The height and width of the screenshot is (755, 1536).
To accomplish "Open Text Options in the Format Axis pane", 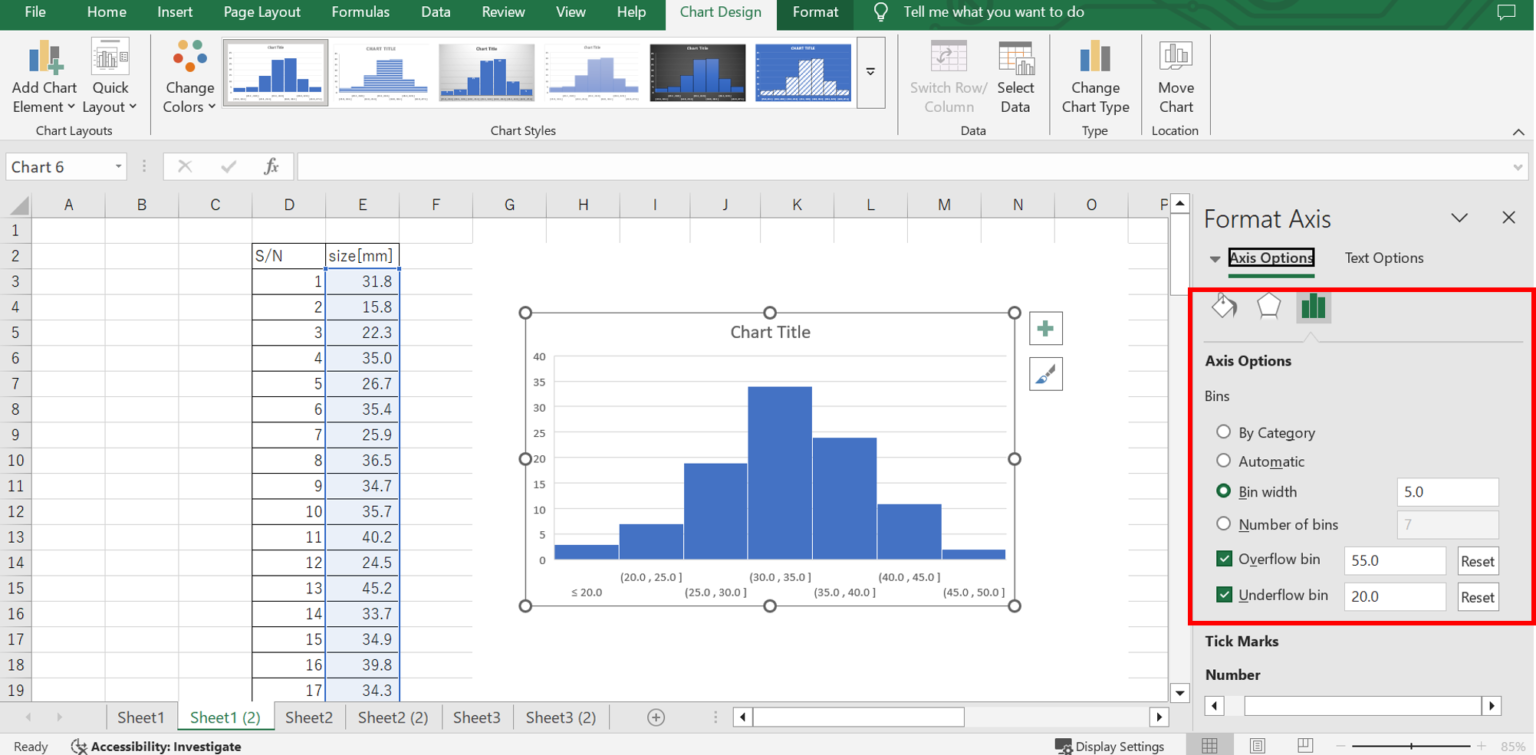I will [x=1383, y=257].
